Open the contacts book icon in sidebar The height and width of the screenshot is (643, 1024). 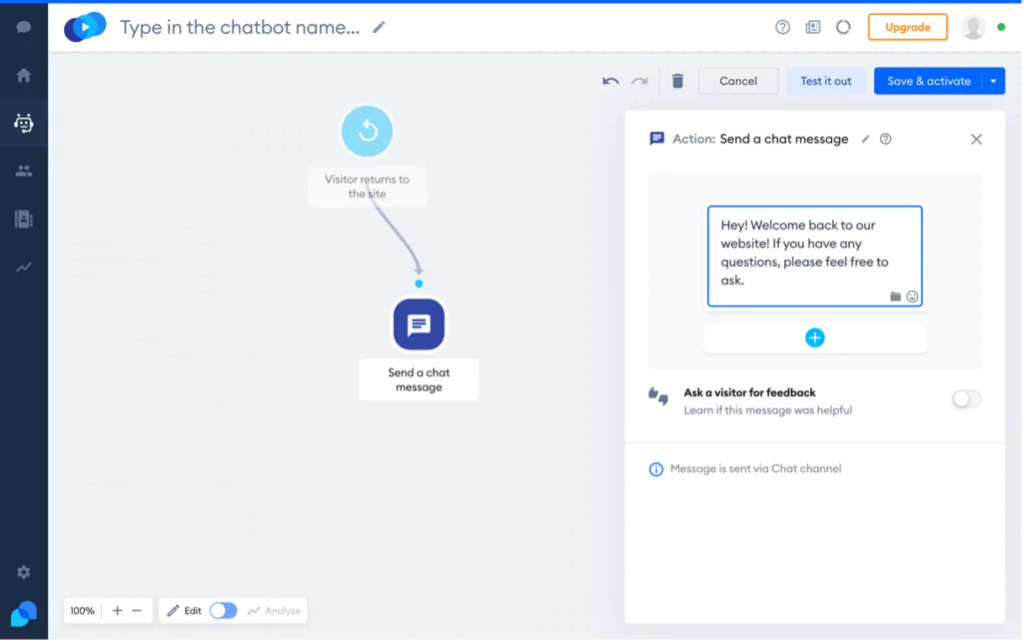tap(24, 219)
